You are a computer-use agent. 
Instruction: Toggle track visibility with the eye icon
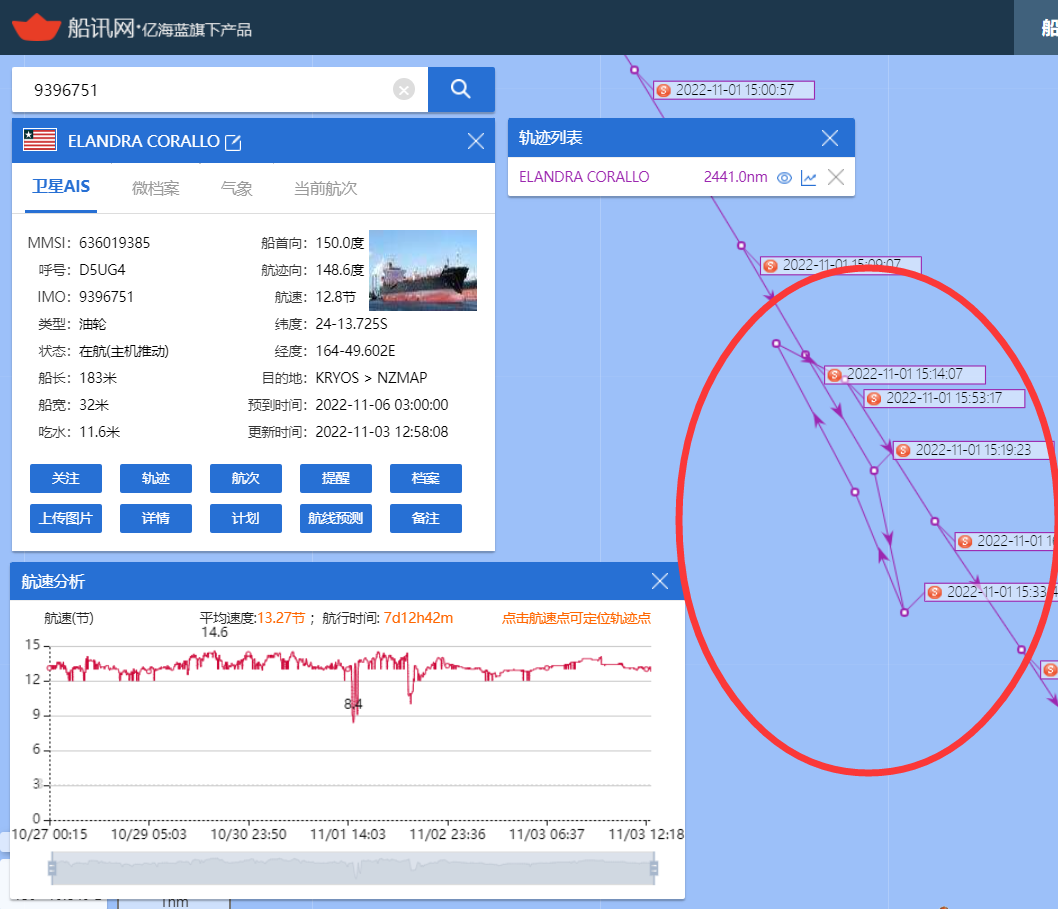click(x=785, y=178)
